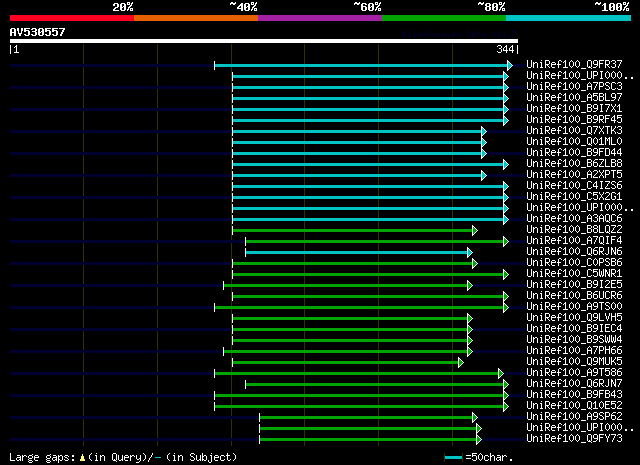640x465 pixels.
Task: Click the cyan 50char scale legend swatch
Action: (x=453, y=457)
